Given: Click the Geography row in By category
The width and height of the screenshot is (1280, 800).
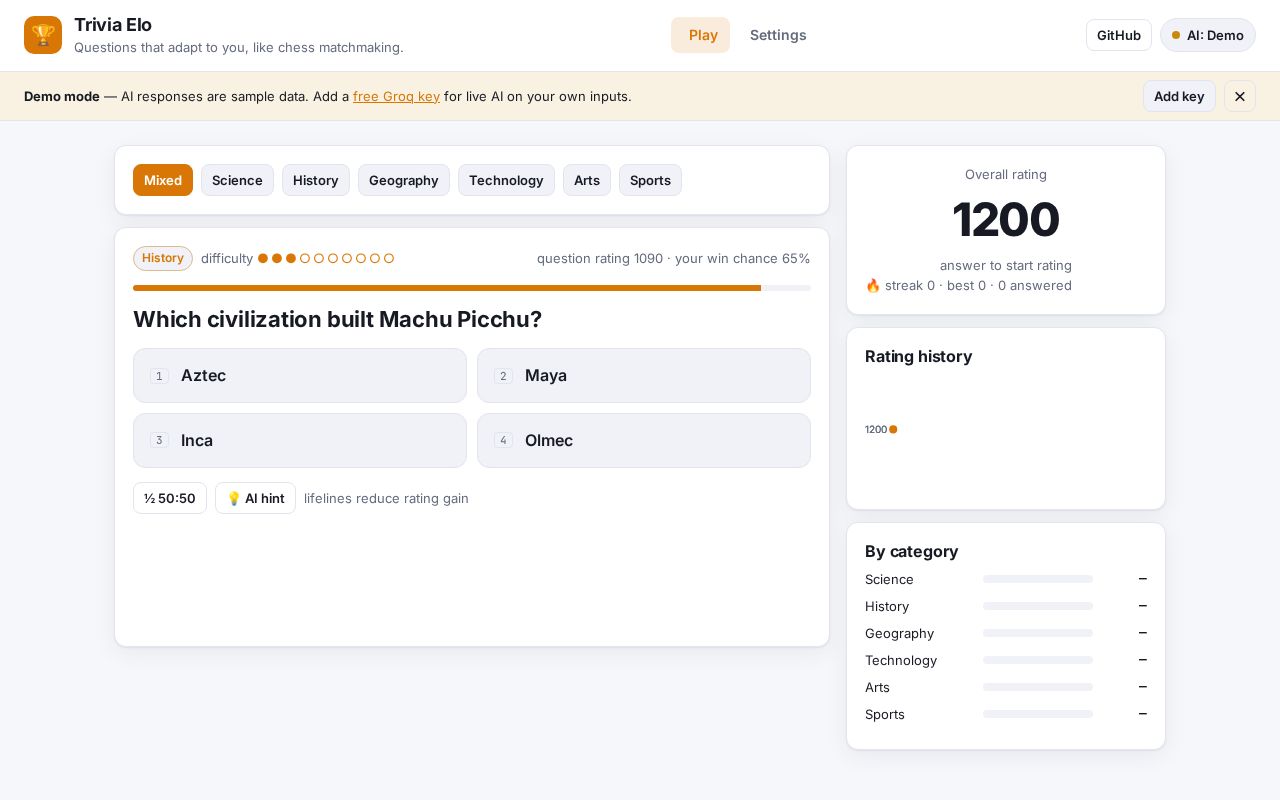Looking at the screenshot, I should point(1006,633).
